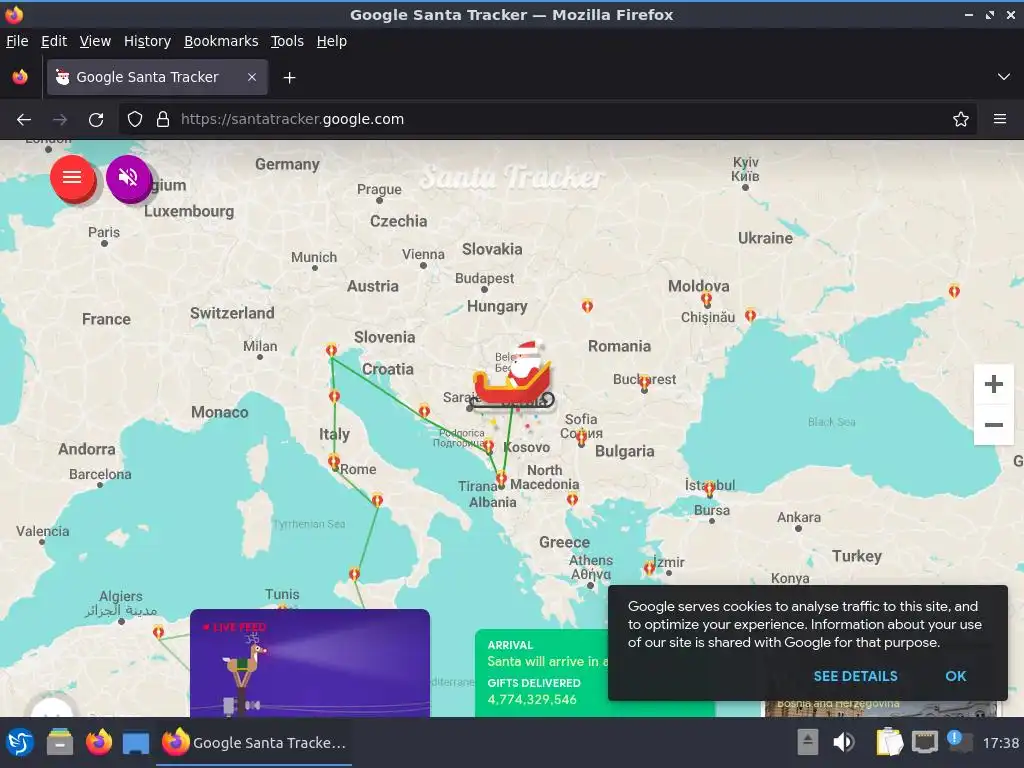Click gift marker near Algiers
Image resolution: width=1024 pixels, height=768 pixels.
tap(158, 632)
